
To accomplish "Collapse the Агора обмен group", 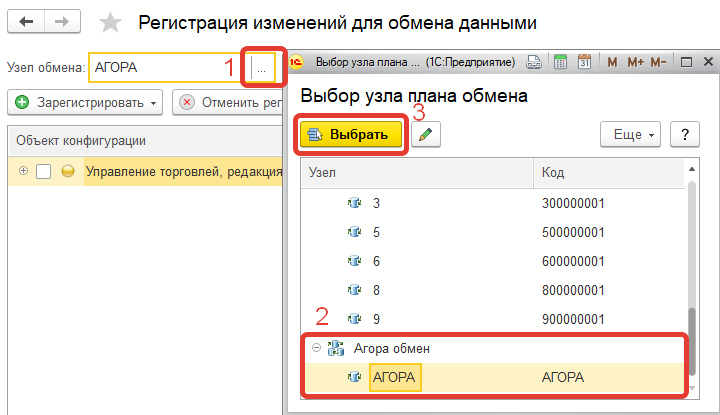I will (x=316, y=348).
